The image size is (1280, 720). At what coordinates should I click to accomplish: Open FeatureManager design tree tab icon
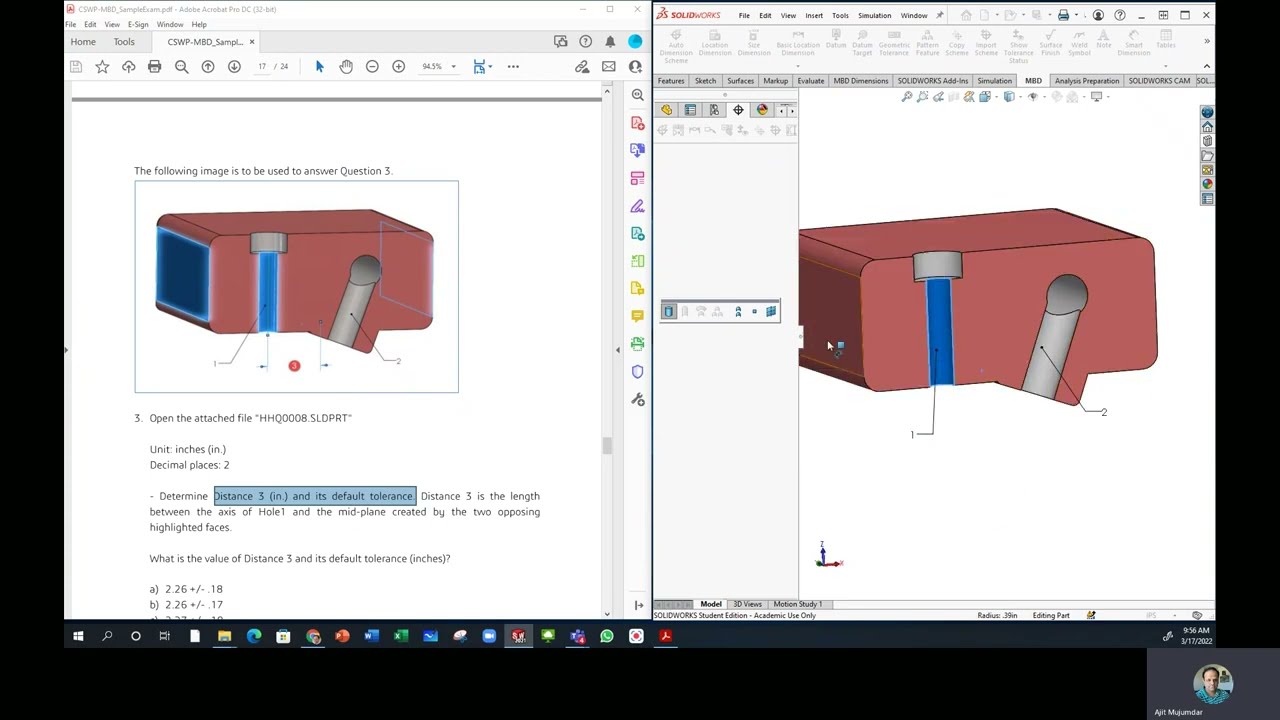[667, 110]
